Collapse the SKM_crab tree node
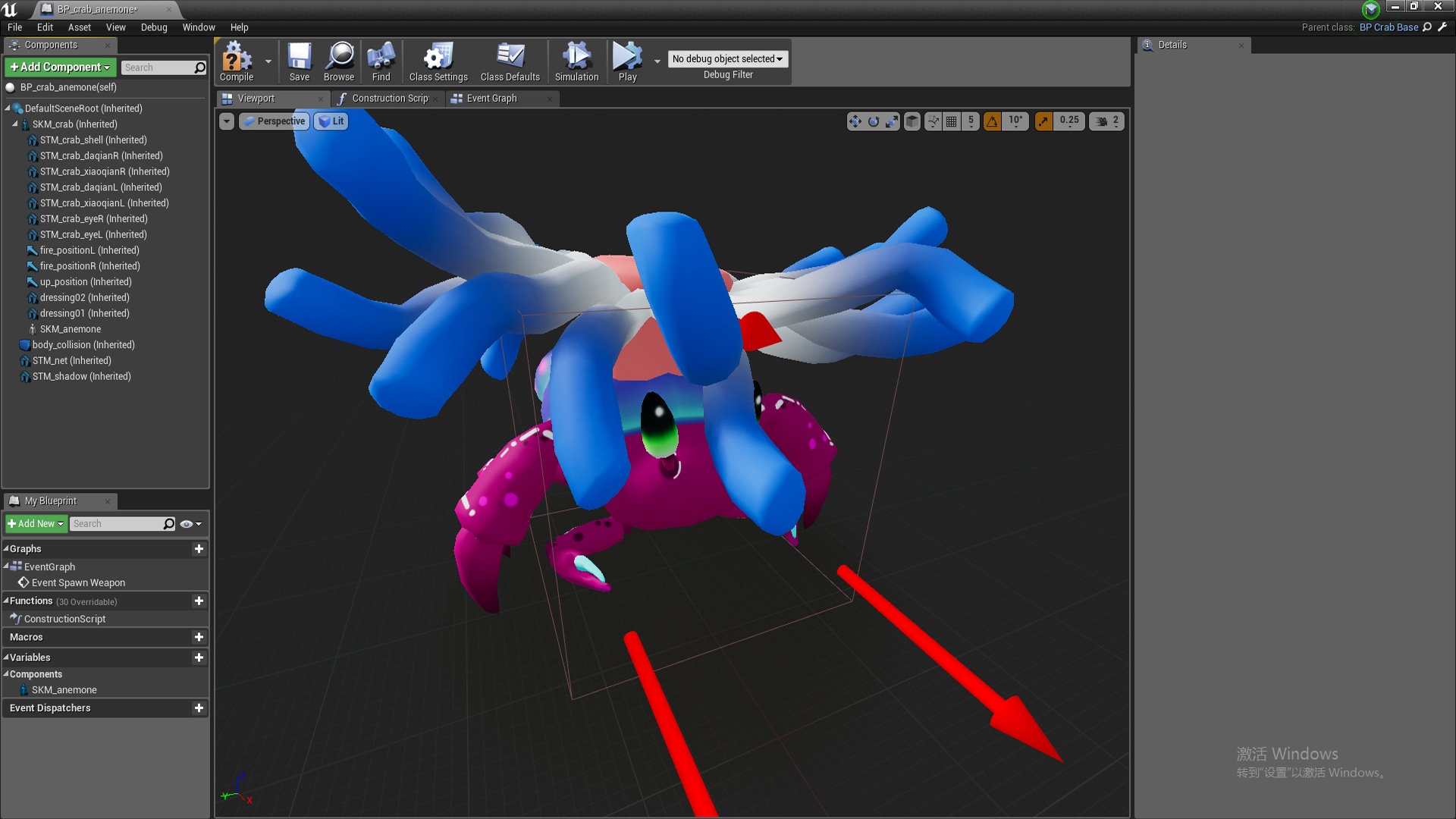 tap(15, 124)
